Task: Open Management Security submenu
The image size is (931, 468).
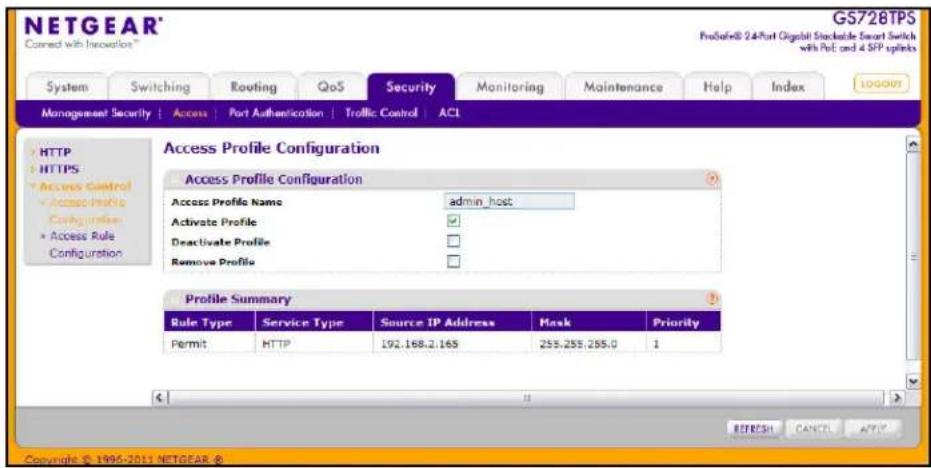Action: click(x=96, y=113)
